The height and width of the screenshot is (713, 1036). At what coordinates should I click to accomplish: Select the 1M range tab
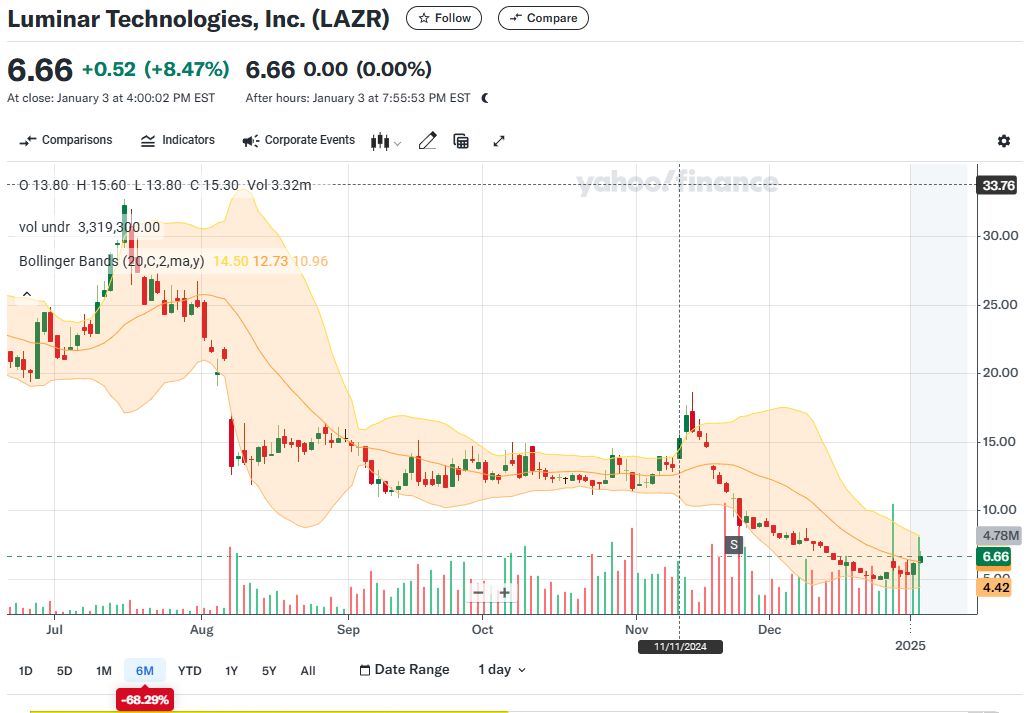104,671
